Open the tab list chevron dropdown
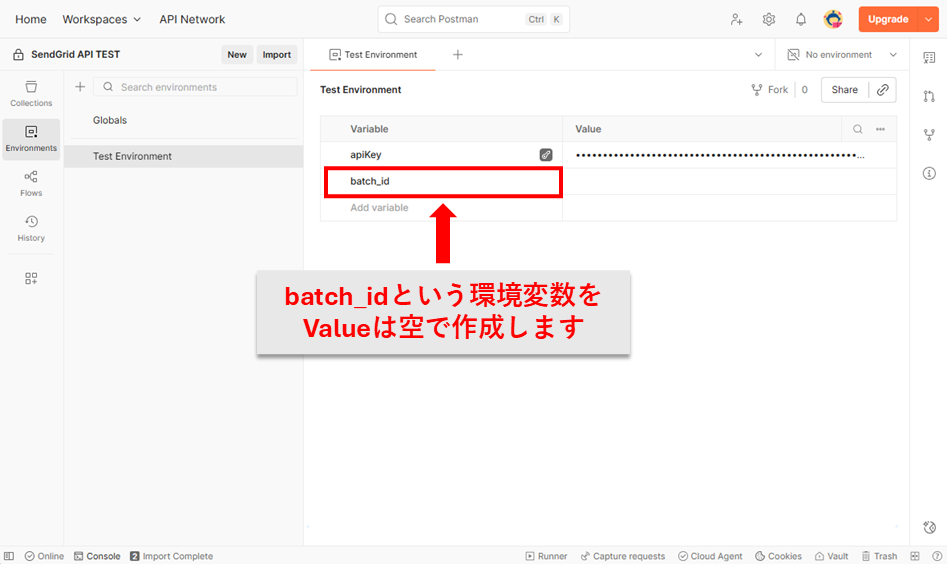The image size is (947, 564). 758,55
